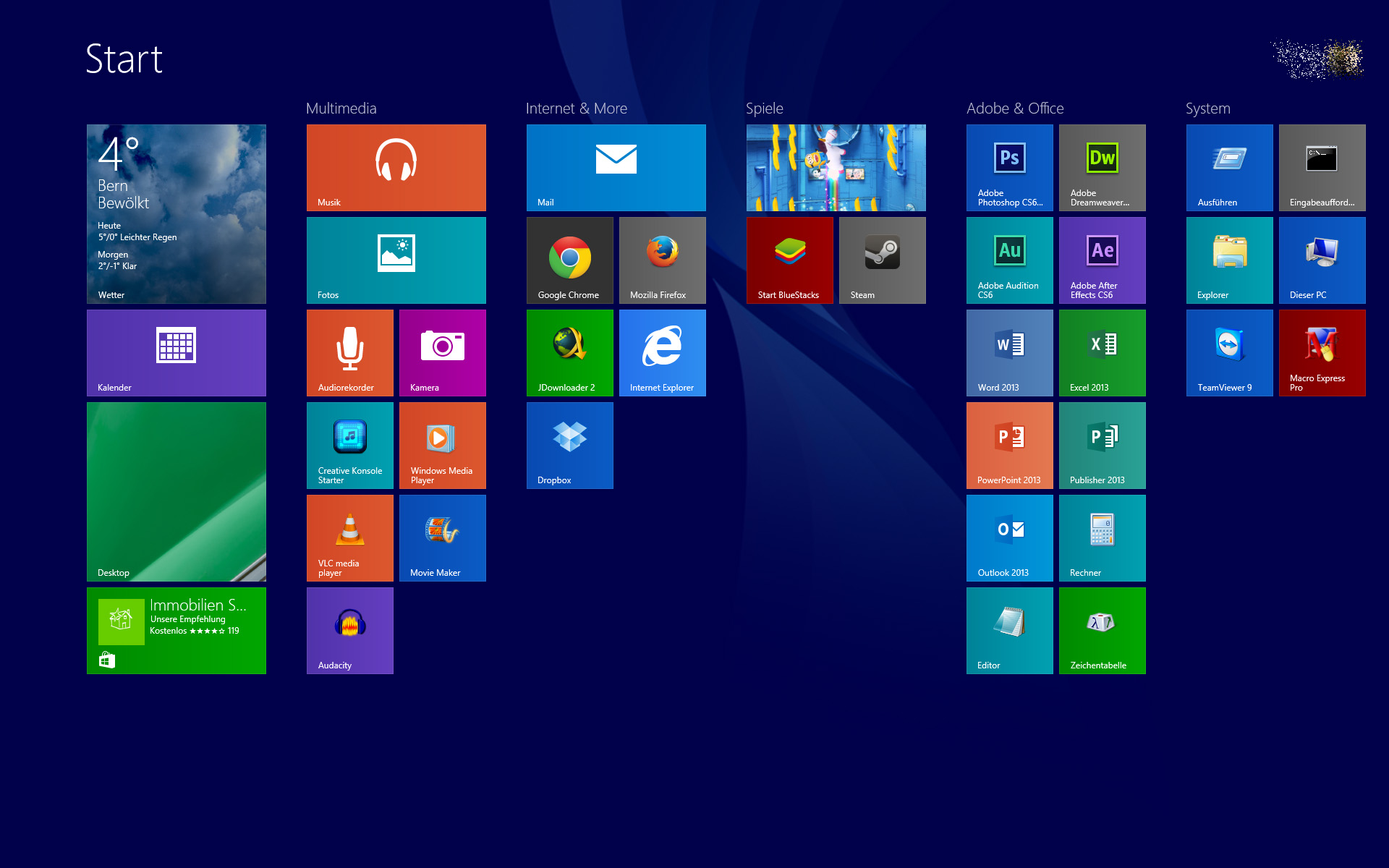
Task: Launch Start BlueStacks tile
Action: point(789,260)
